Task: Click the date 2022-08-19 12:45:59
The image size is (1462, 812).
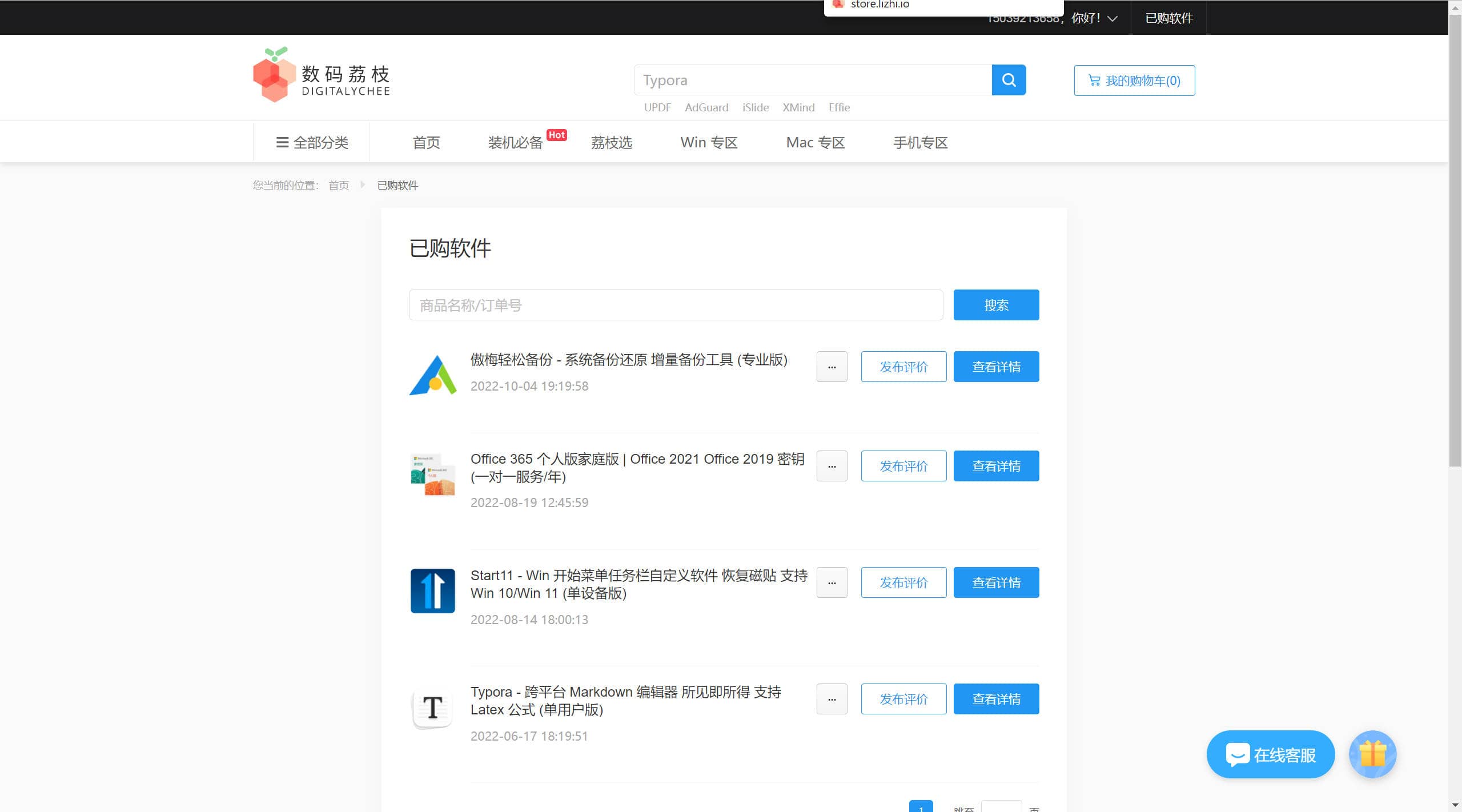Action: coord(529,503)
